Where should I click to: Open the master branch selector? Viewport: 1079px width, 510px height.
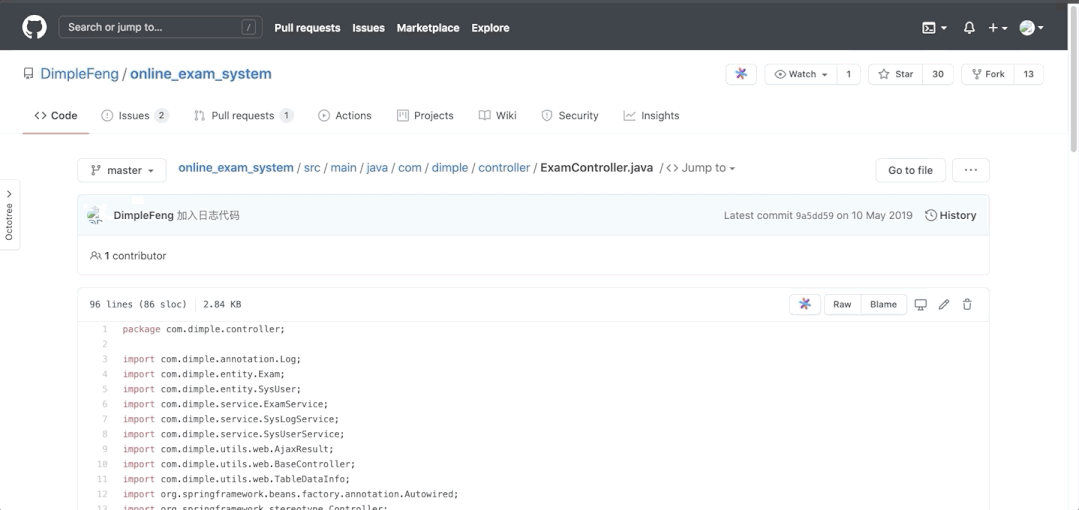(x=122, y=170)
